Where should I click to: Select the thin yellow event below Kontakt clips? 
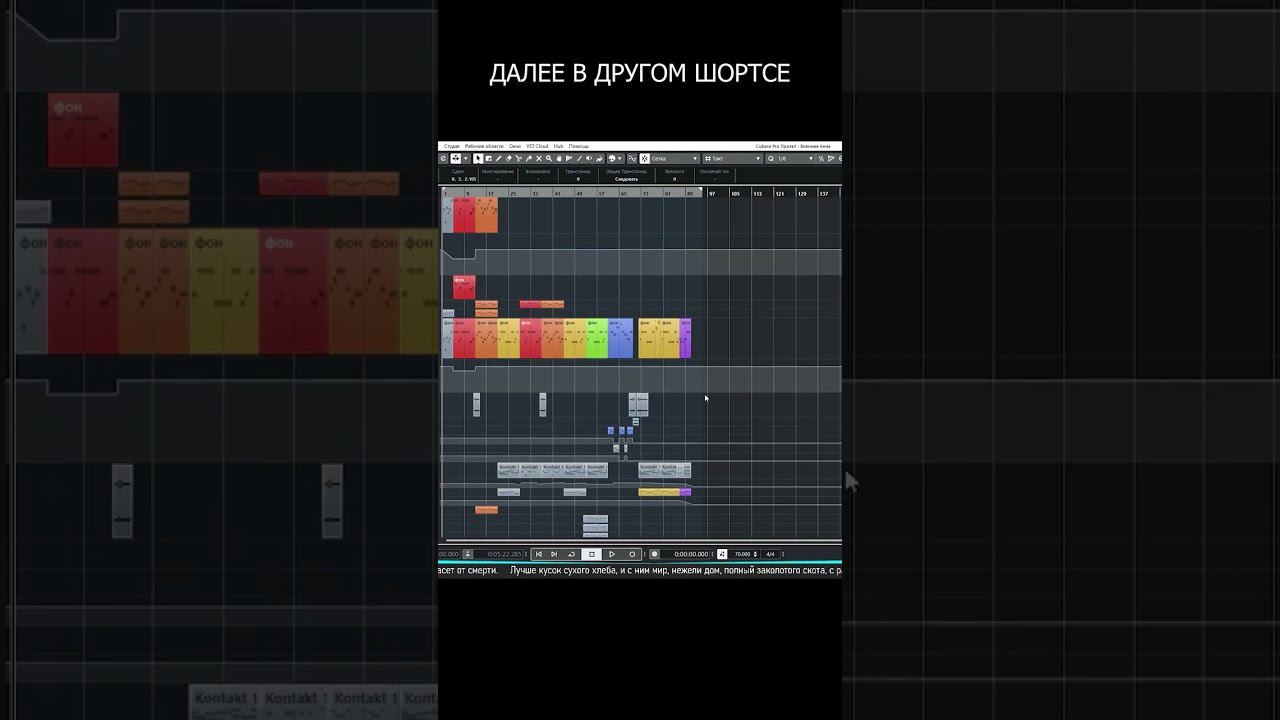[x=659, y=492]
